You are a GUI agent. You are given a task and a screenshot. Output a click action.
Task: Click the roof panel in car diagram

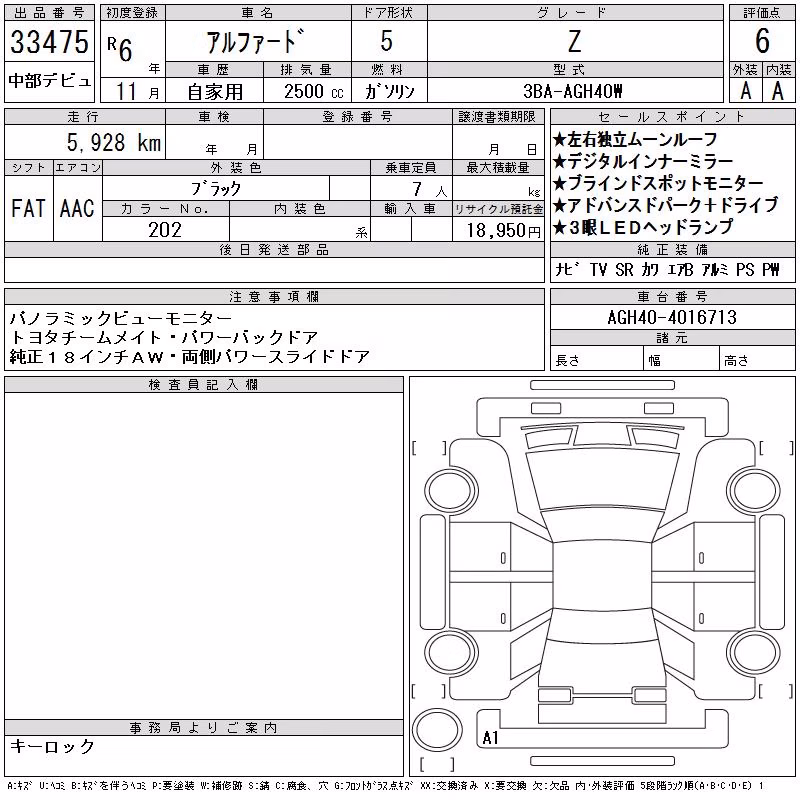[x=603, y=576]
